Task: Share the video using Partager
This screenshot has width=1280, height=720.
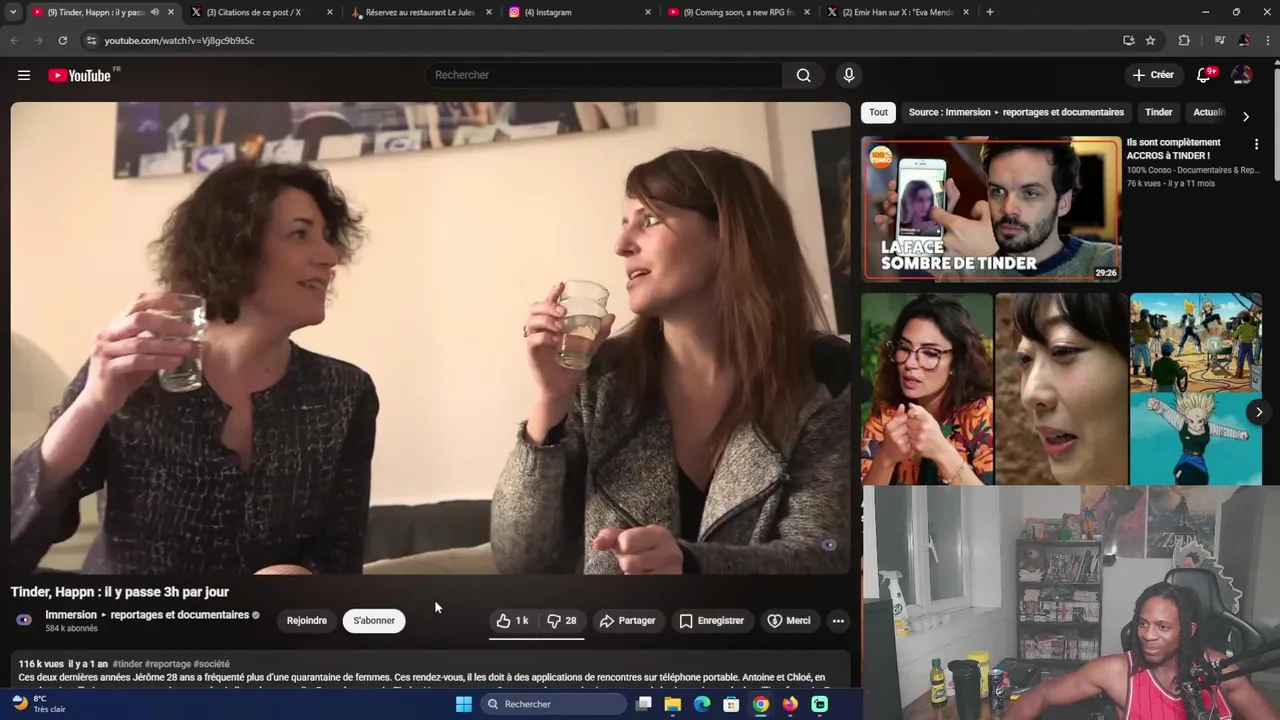Action: pos(627,621)
